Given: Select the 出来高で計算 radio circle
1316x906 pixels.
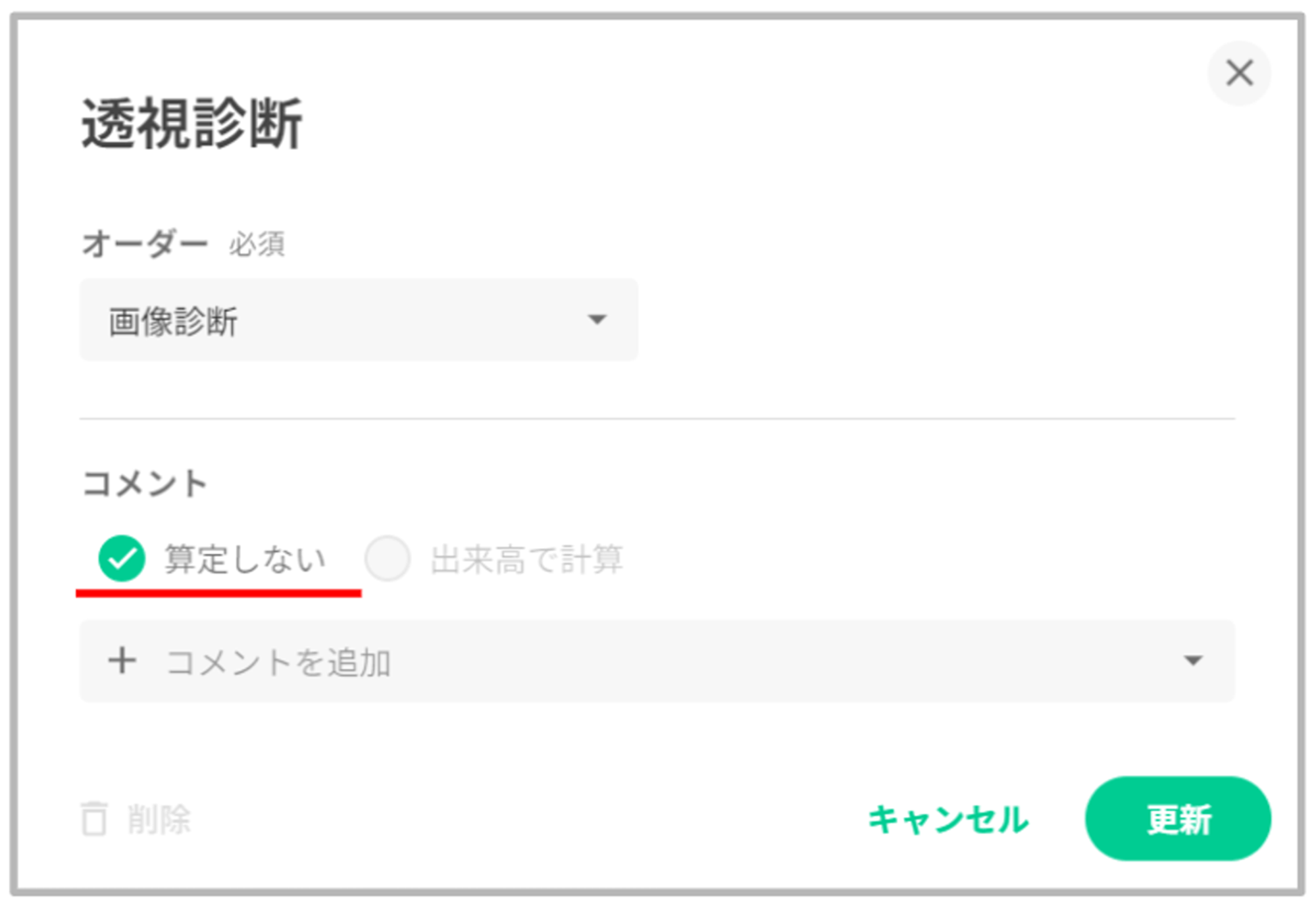Looking at the screenshot, I should (388, 559).
